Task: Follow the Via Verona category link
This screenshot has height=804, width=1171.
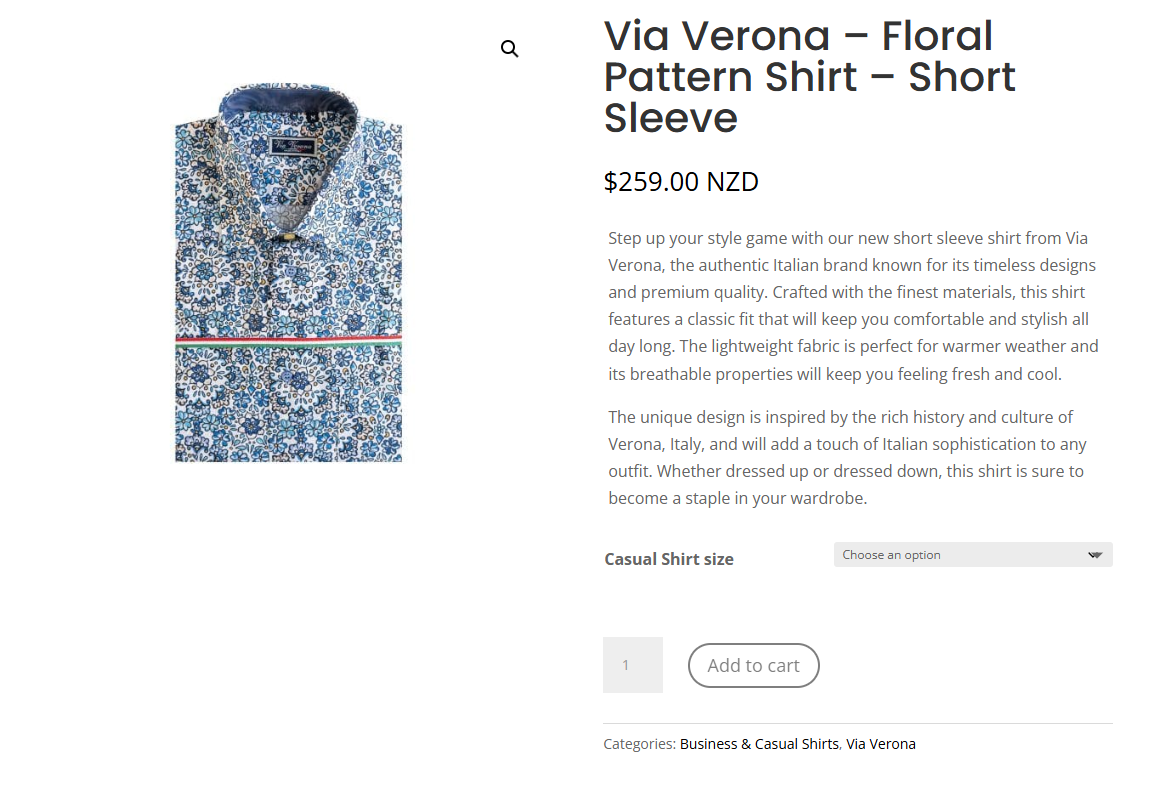Action: (x=881, y=744)
